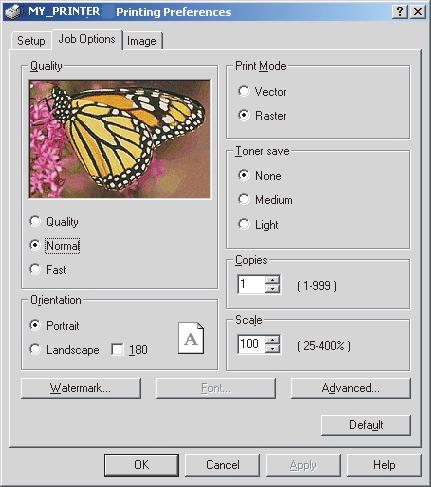Choose Medium toner save option
This screenshot has height=487, width=431.
tap(244, 199)
